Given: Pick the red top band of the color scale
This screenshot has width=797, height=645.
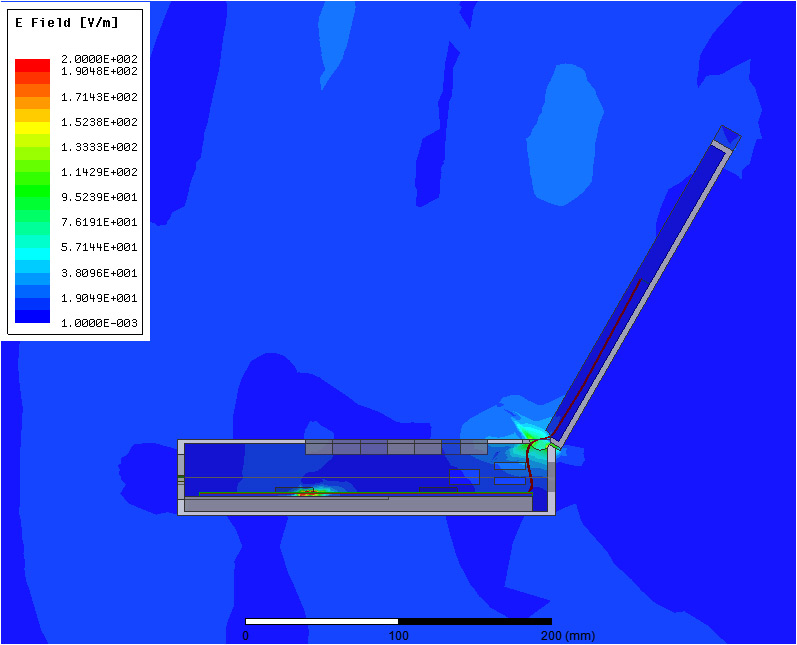Looking at the screenshot, I should pyautogui.click(x=33, y=65).
